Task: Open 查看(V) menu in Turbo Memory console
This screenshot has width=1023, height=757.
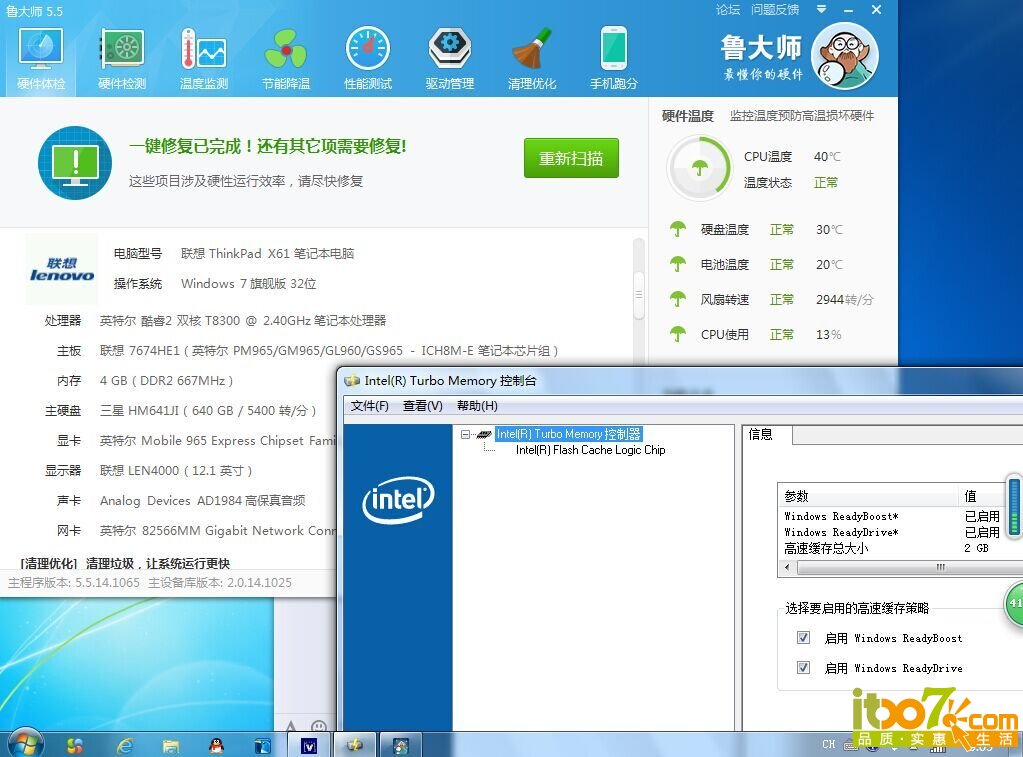Action: [x=422, y=406]
